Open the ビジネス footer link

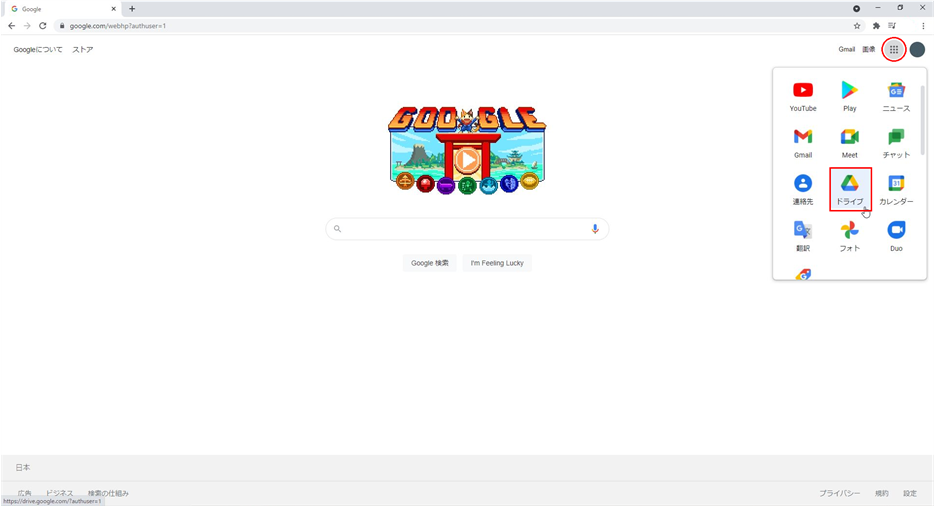[60, 493]
